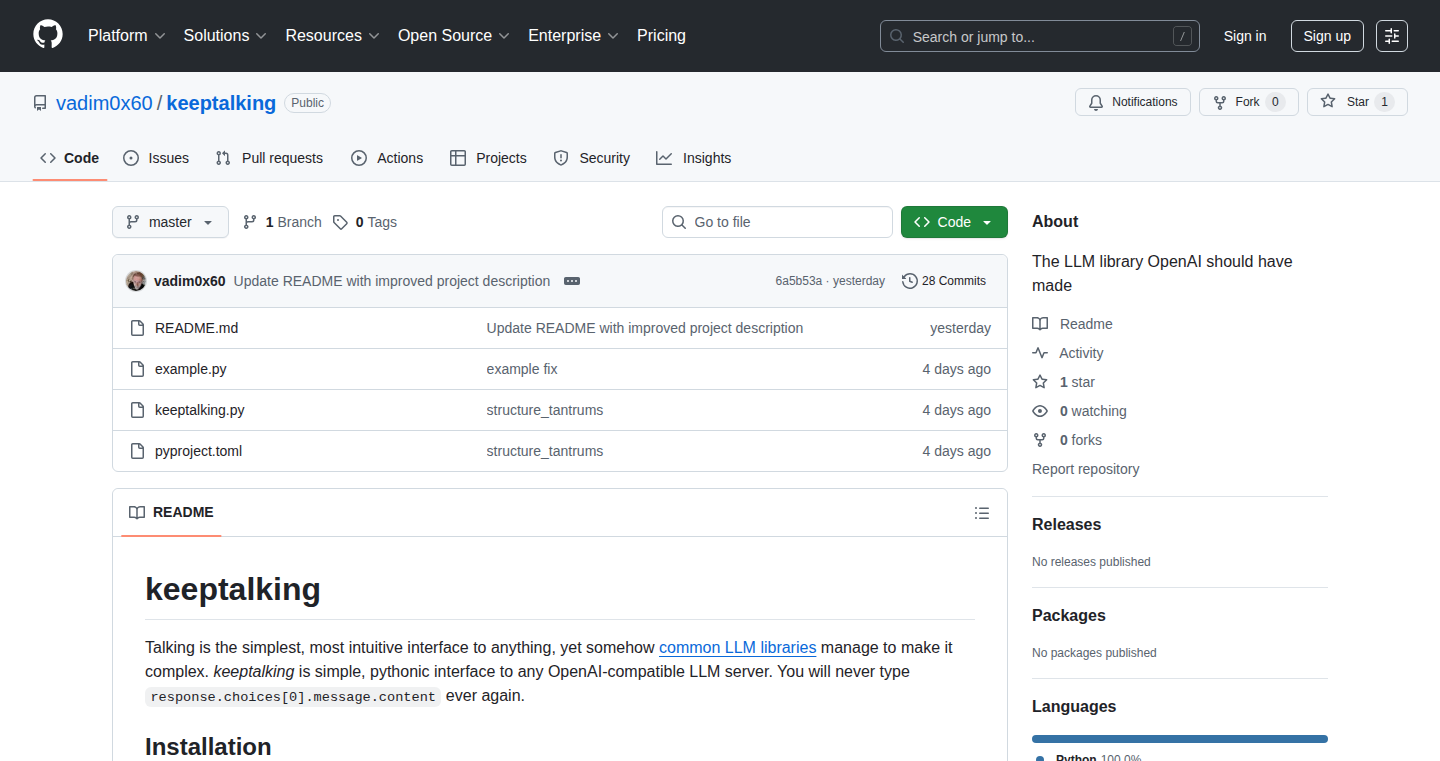Open the master branch dropdown
The width and height of the screenshot is (1440, 761).
click(x=170, y=222)
